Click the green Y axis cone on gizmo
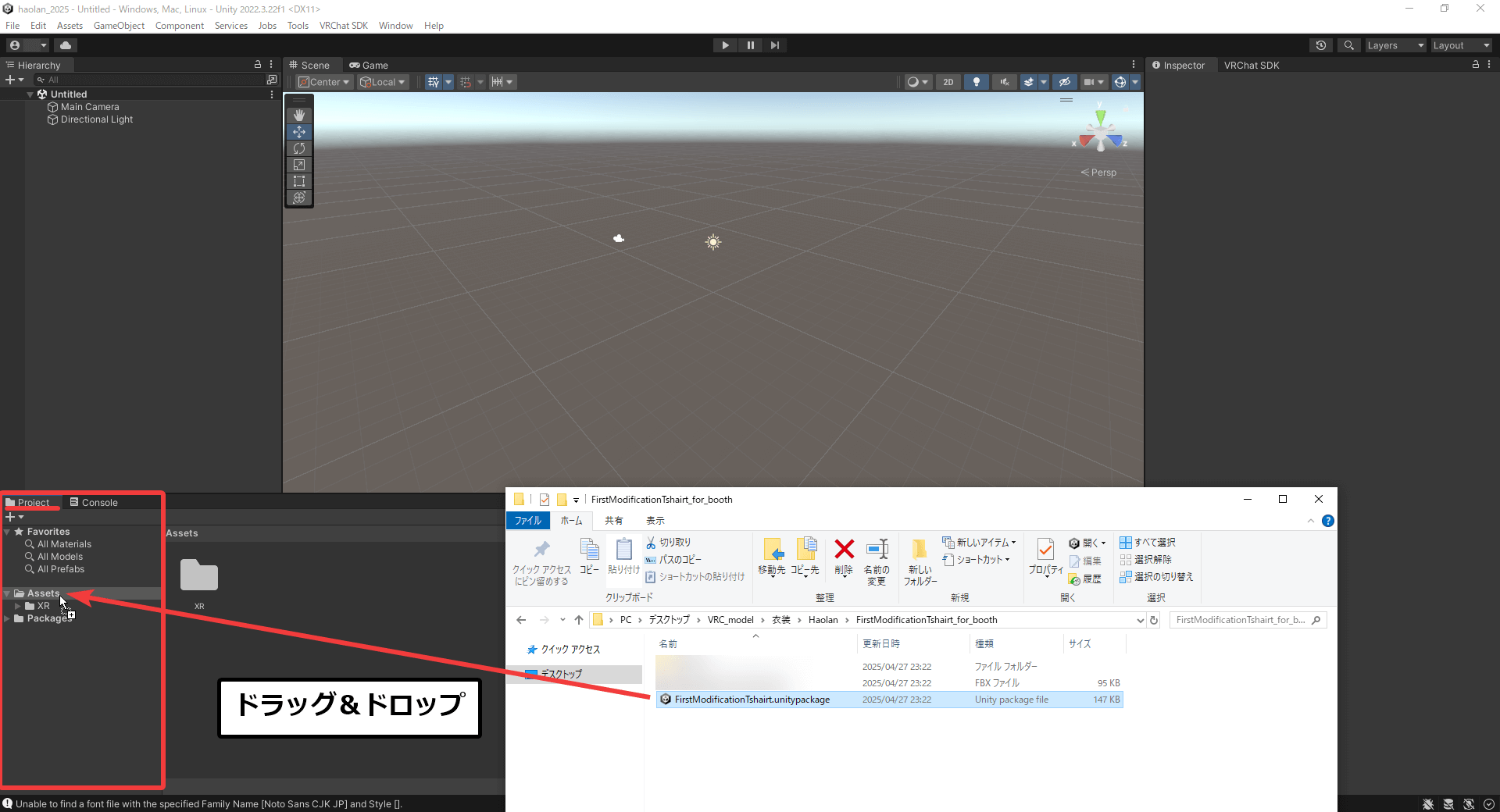 point(1101,116)
